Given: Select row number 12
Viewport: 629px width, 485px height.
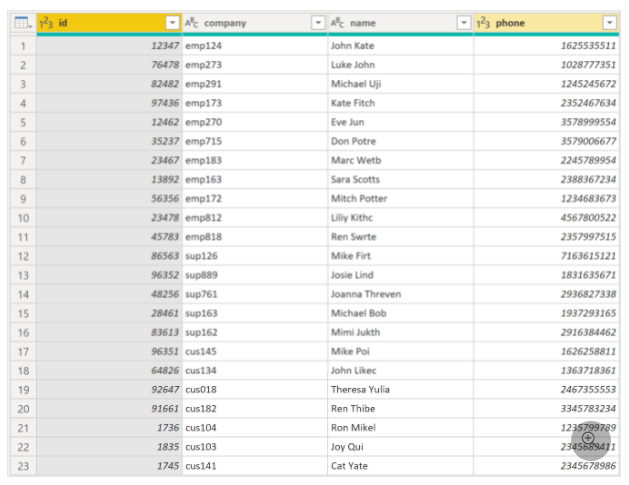Looking at the screenshot, I should click(23, 256).
